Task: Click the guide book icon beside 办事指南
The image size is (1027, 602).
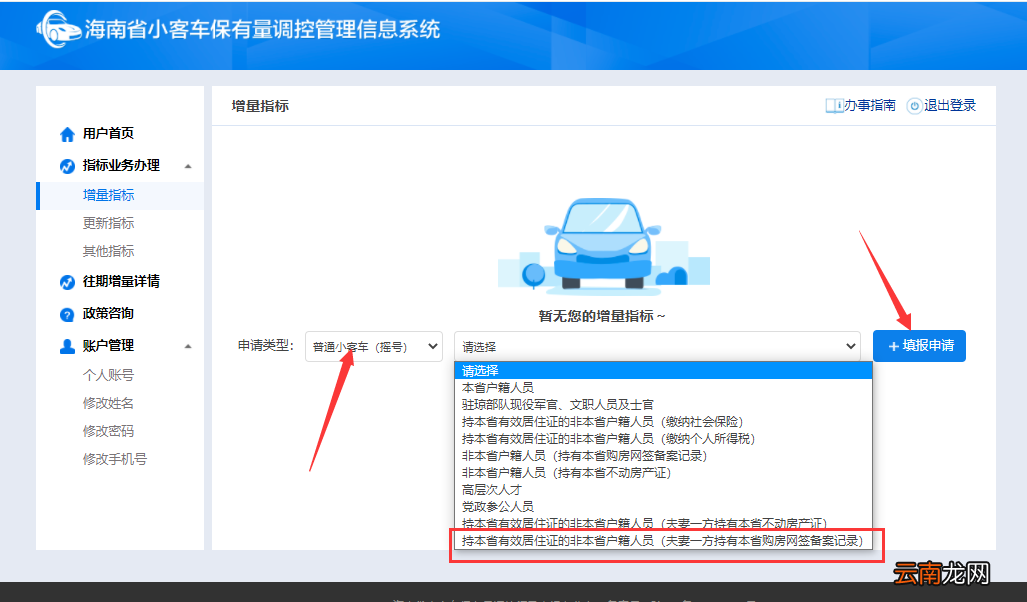Action: (834, 105)
